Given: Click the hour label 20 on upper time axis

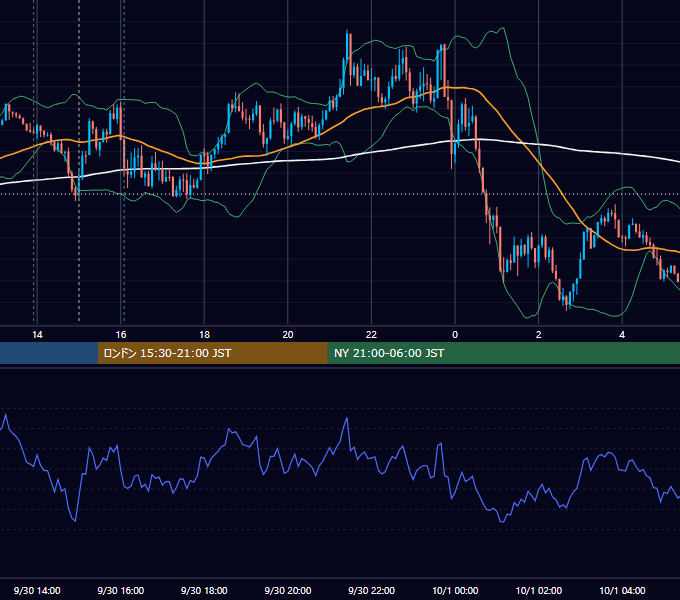Looking at the screenshot, I should [x=288, y=335].
